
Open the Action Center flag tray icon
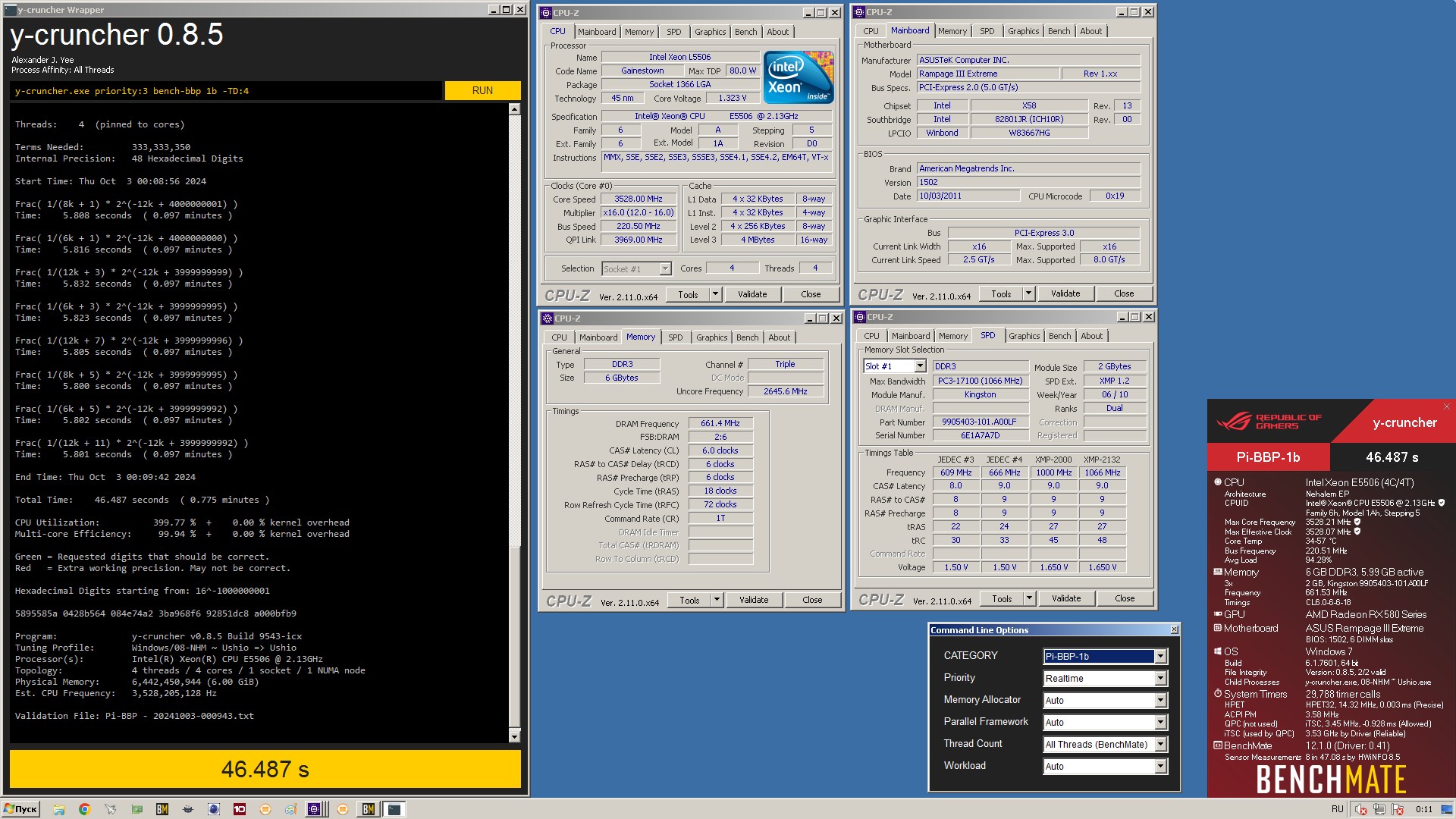tap(1398, 809)
